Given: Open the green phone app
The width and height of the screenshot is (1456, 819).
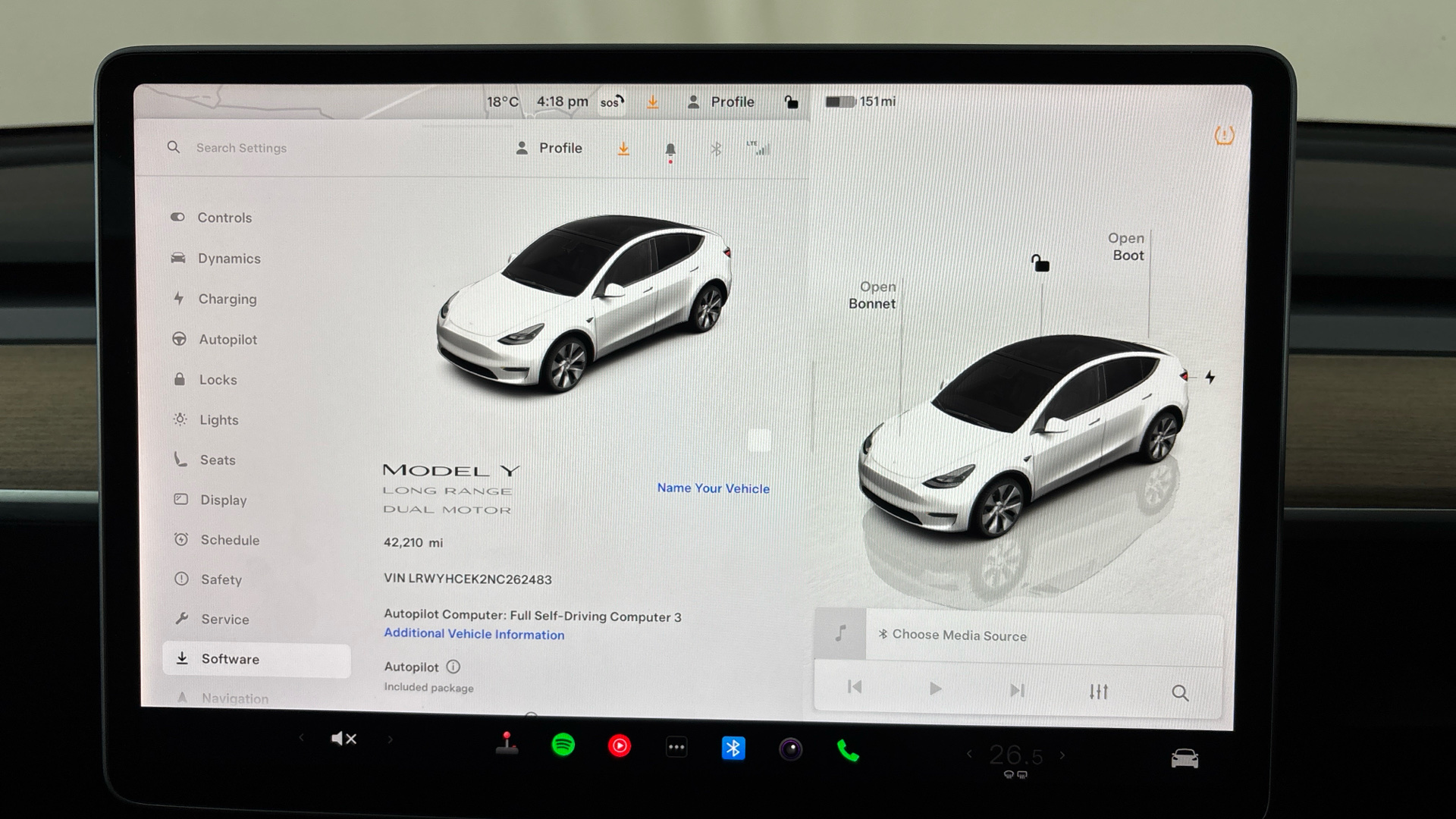Looking at the screenshot, I should click(x=848, y=752).
